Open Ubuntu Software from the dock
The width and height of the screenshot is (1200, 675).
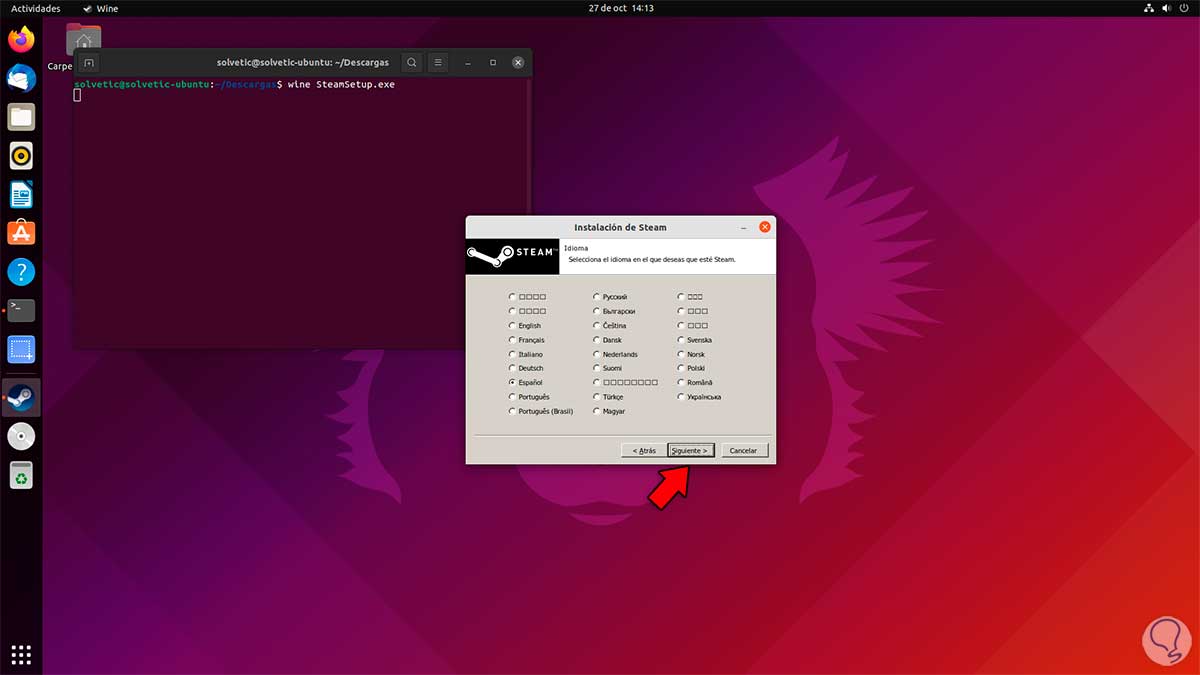20,232
